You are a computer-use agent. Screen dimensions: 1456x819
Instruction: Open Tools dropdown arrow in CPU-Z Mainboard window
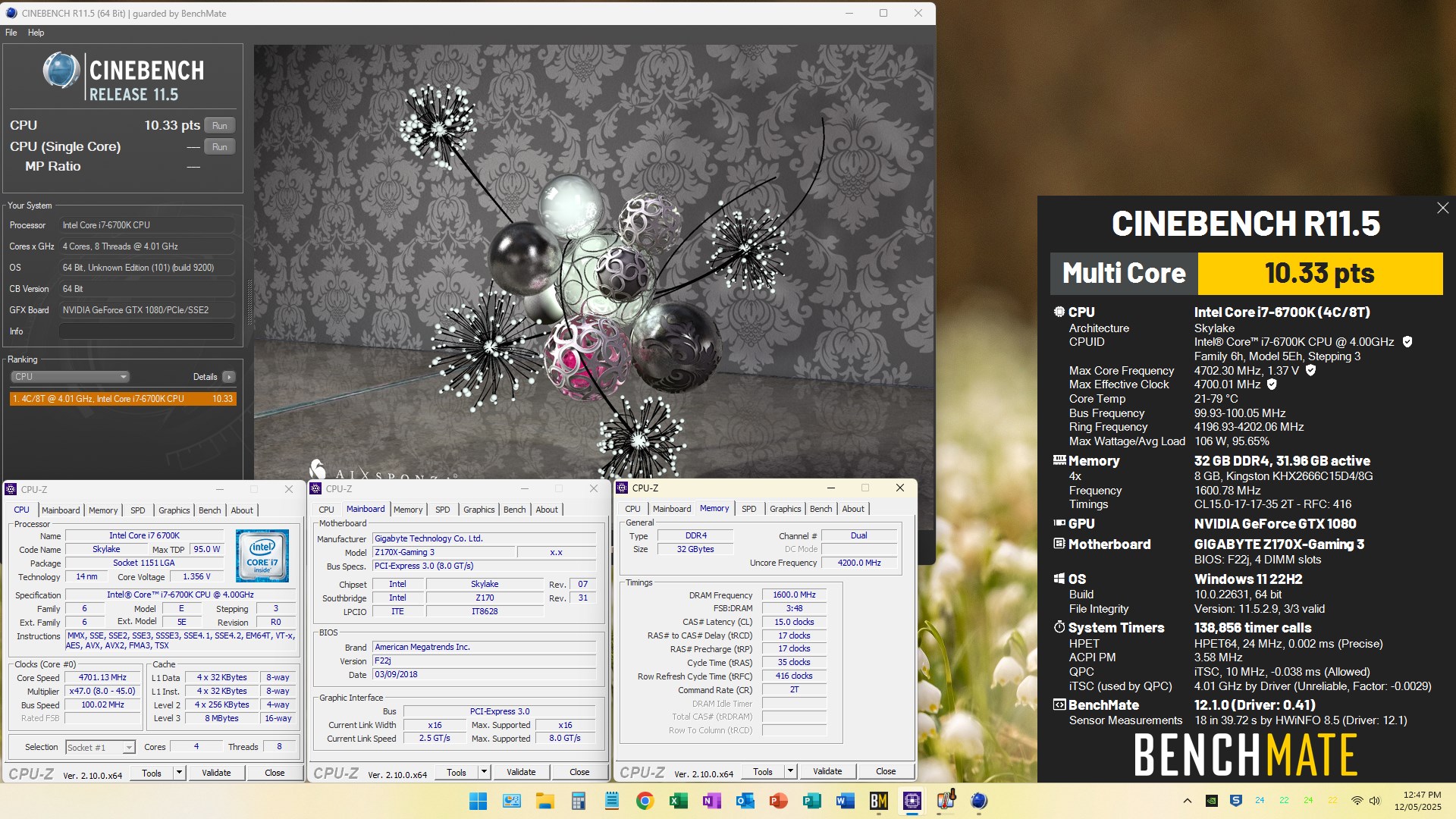pyautogui.click(x=484, y=772)
